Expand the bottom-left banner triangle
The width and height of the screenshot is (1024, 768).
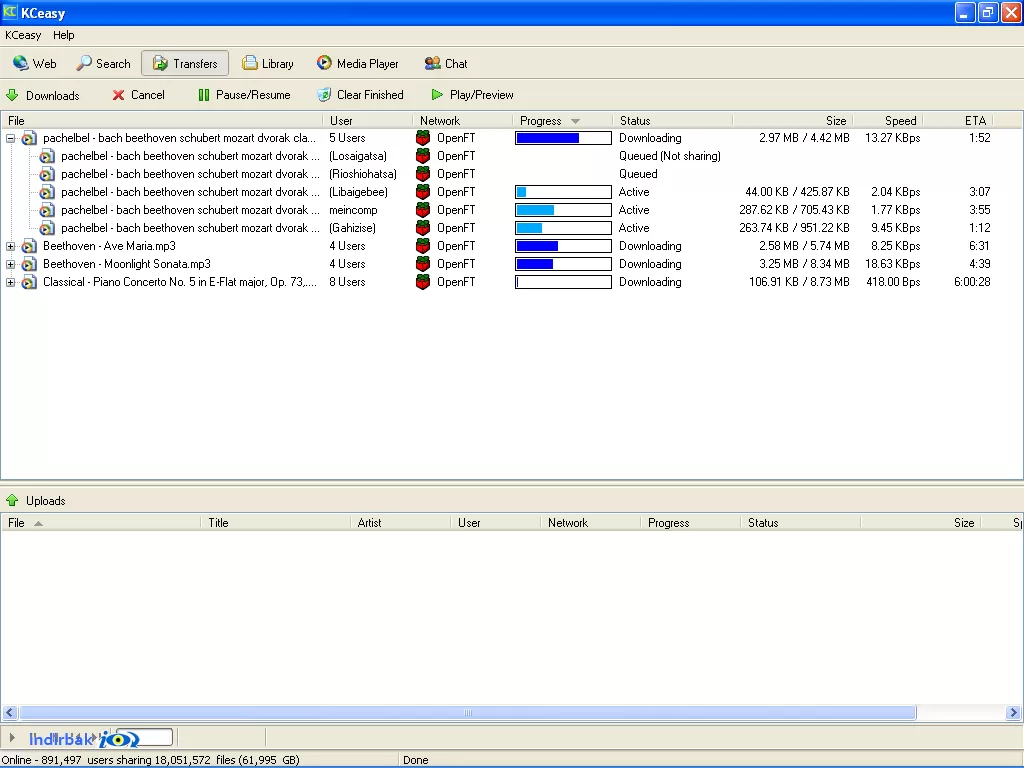[12, 738]
